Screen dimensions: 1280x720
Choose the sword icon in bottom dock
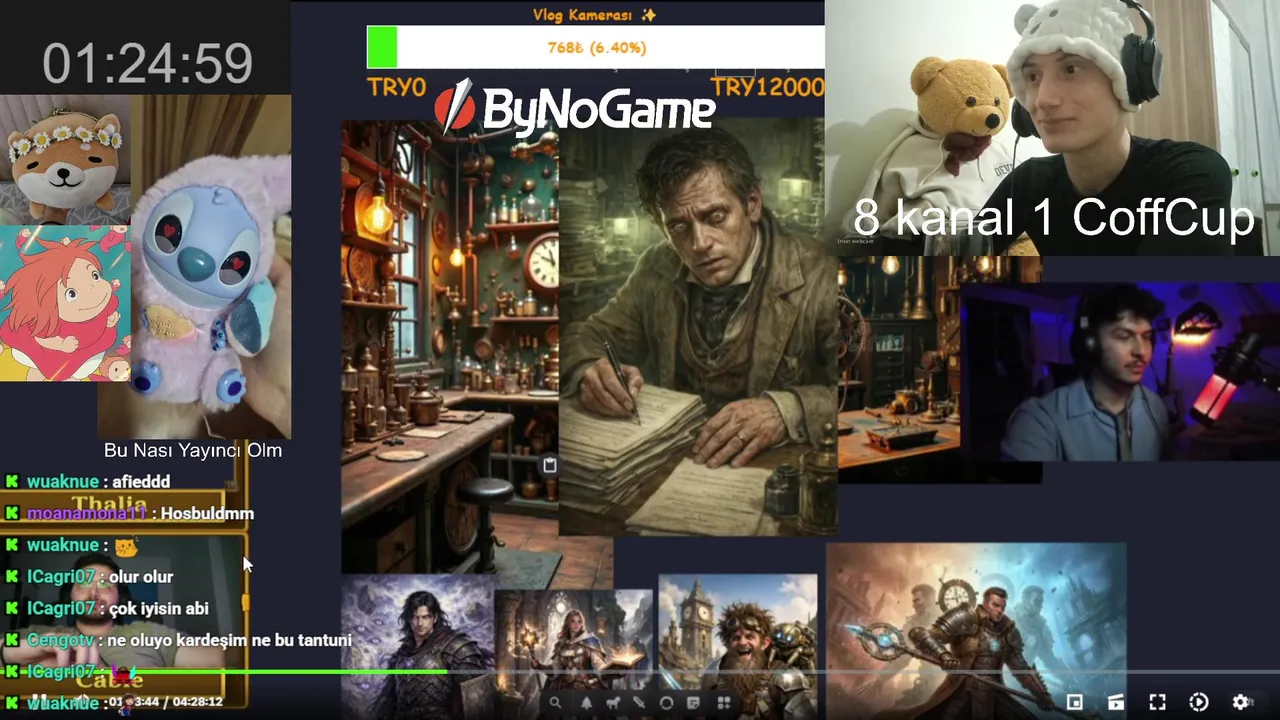click(639, 703)
